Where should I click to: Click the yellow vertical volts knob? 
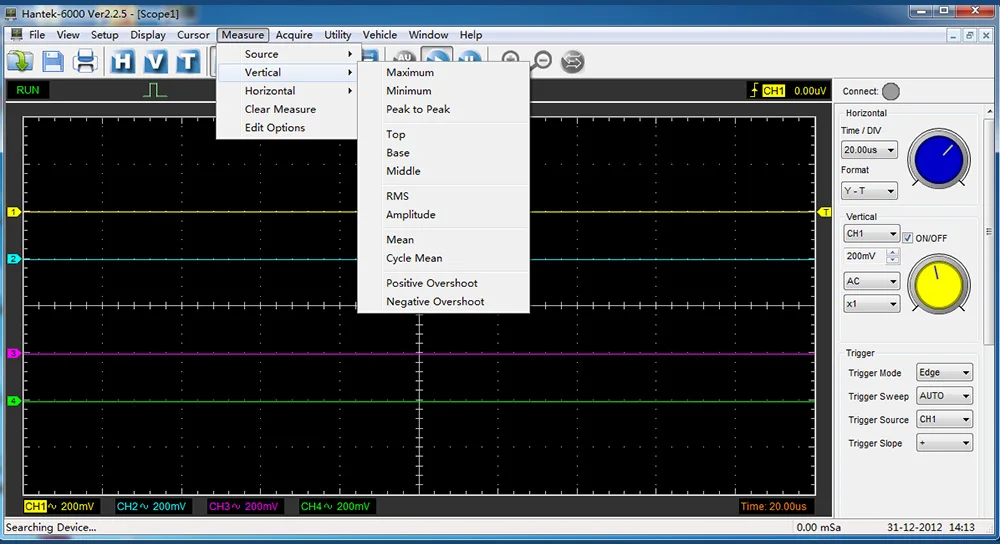938,286
